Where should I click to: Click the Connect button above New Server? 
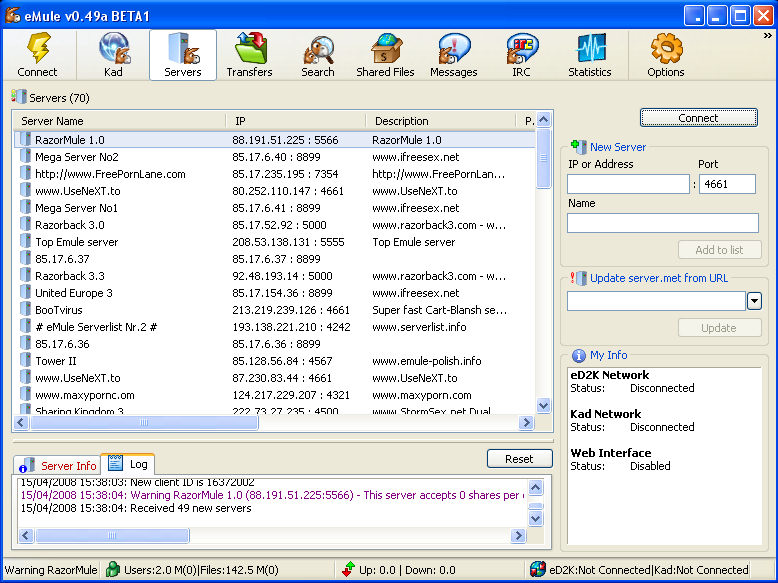click(x=699, y=118)
